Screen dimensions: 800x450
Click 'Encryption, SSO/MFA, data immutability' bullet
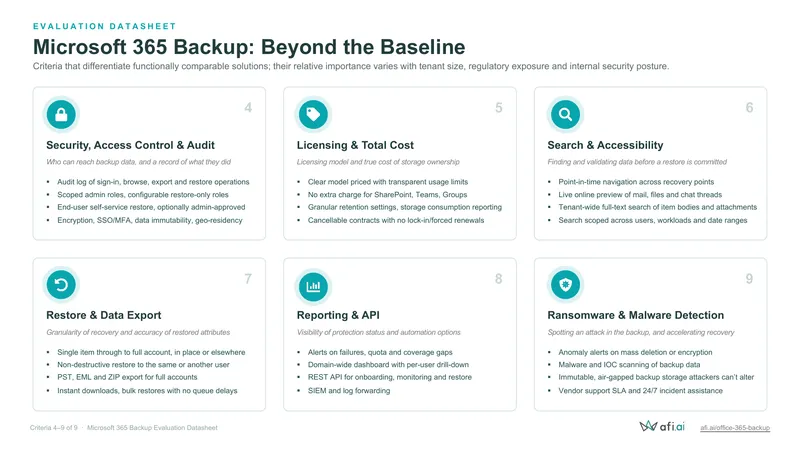point(149,220)
